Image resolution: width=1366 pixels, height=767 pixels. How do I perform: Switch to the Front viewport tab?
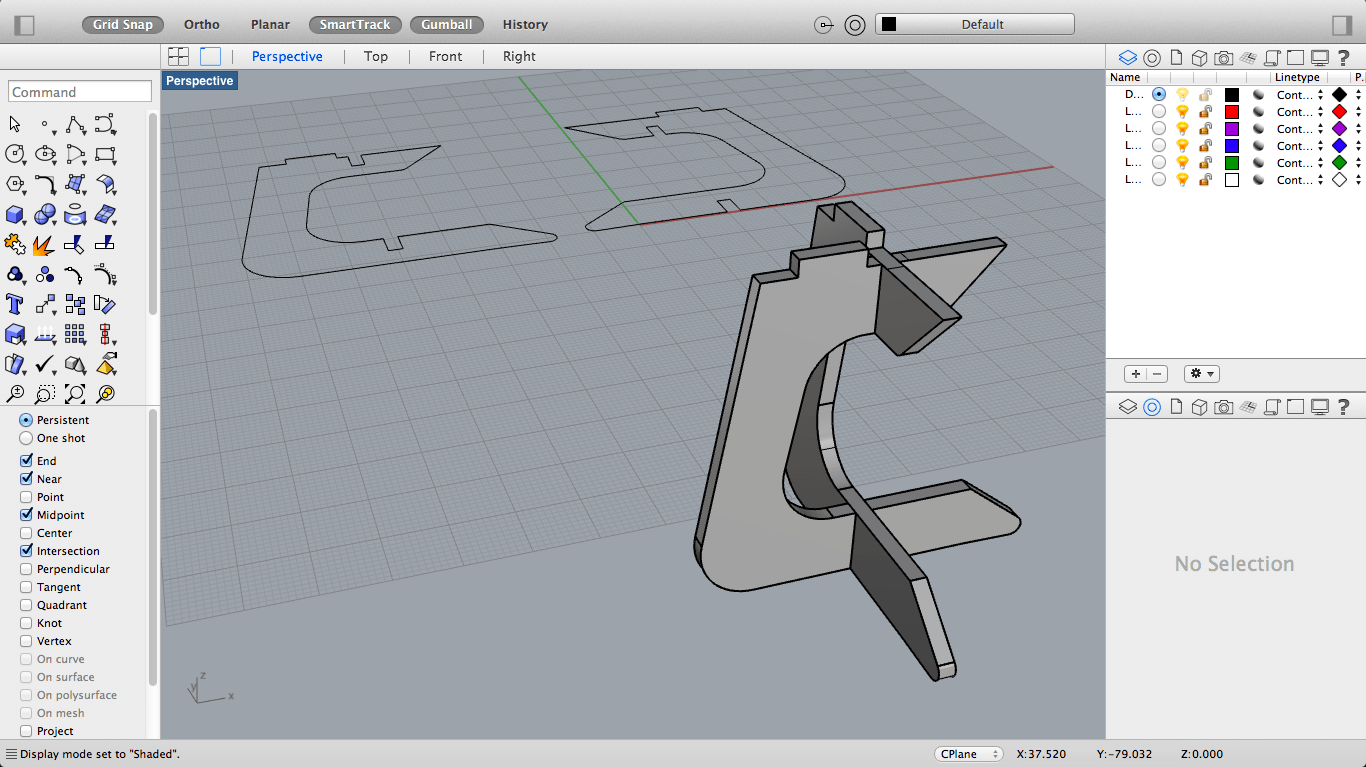[x=445, y=57]
